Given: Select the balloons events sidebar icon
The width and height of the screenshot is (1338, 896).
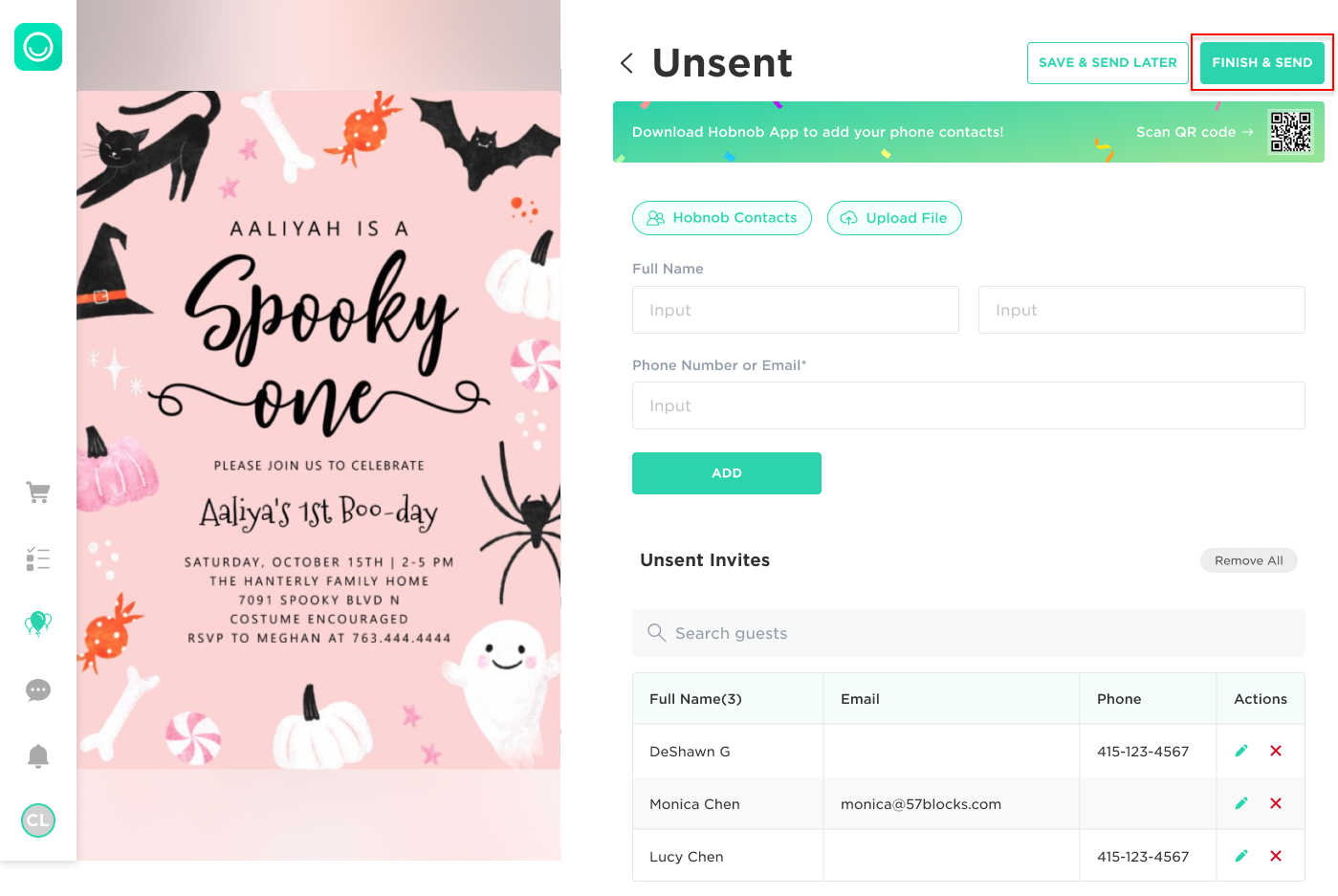Looking at the screenshot, I should pos(38,623).
